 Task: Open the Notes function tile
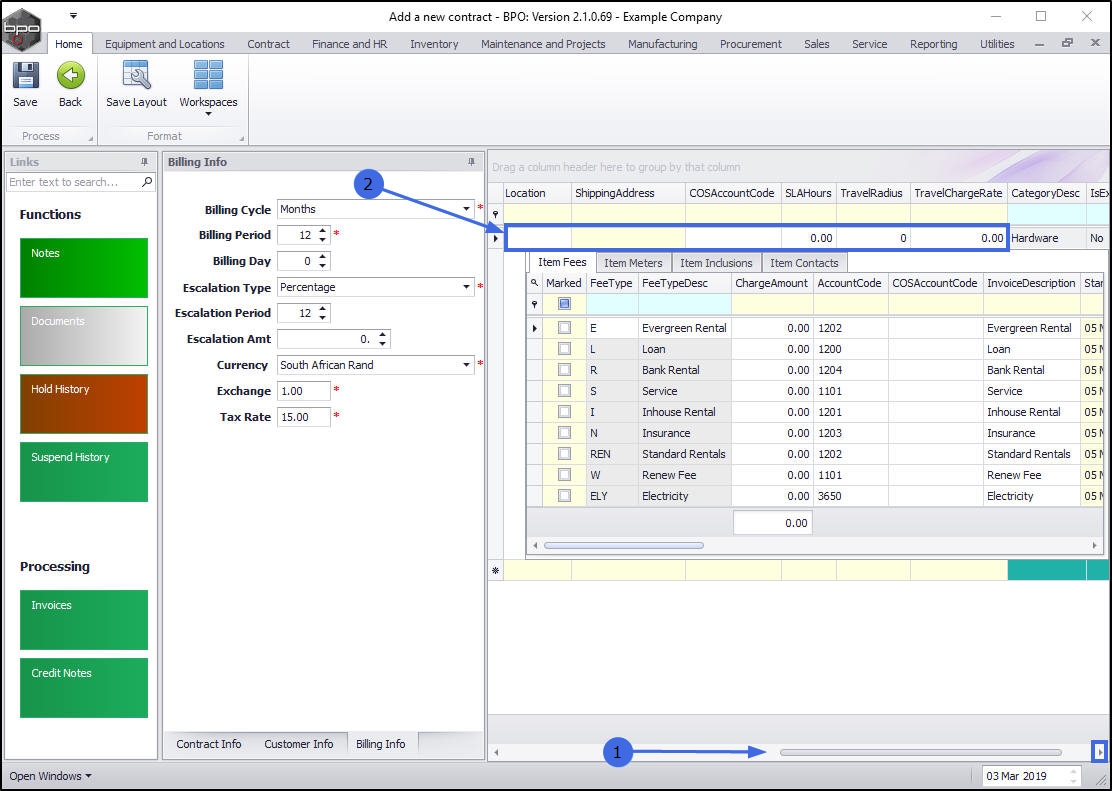tap(84, 268)
